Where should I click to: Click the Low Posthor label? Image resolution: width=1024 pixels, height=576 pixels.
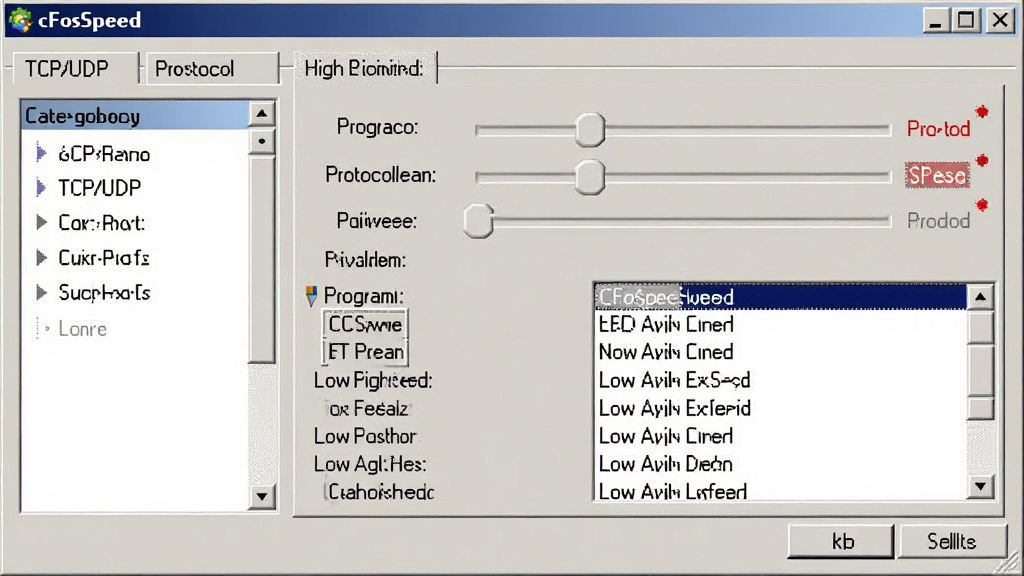coord(364,436)
